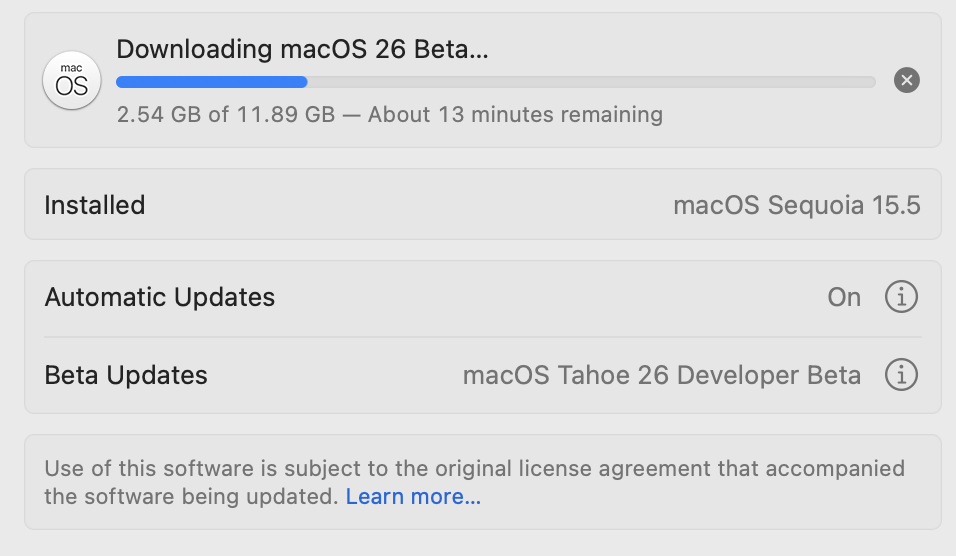The width and height of the screenshot is (956, 556).
Task: Select the "Automatic Updates" label
Action: [x=160, y=297]
